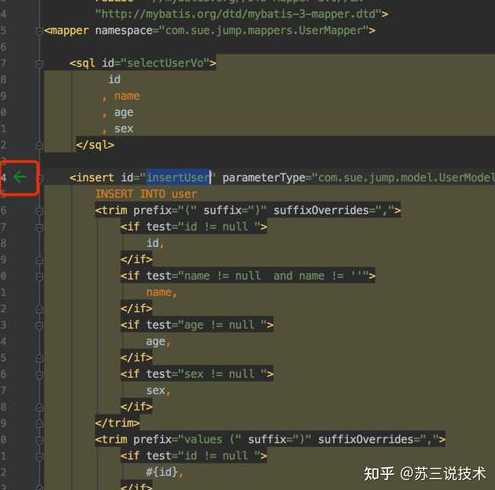Click the sex column in selectUserVo sql
495x490 pixels.
pos(124,129)
